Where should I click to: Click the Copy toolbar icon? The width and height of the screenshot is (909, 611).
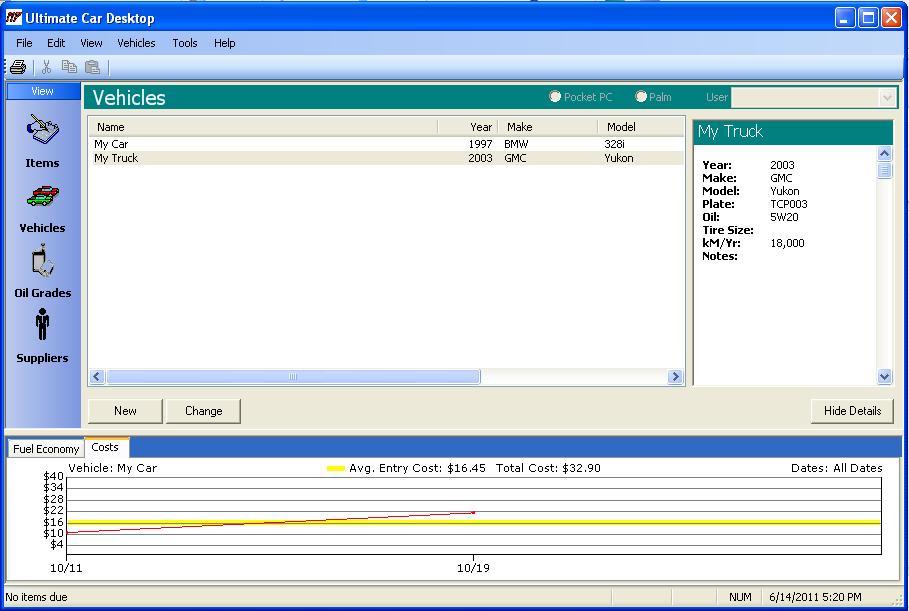69,67
